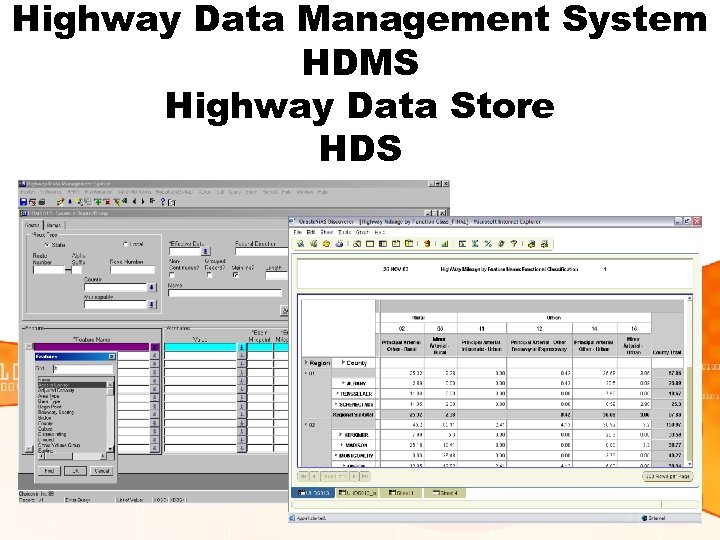Viewport: 720px width, 540px height.
Task: Click the first icon in Discoverer toolbar
Action: click(x=301, y=244)
